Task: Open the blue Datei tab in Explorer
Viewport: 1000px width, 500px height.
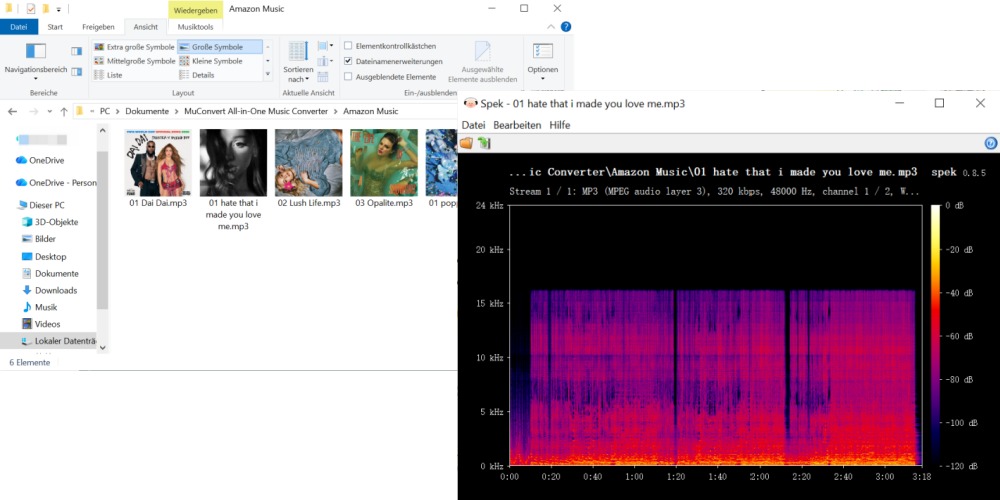Action: (19, 27)
